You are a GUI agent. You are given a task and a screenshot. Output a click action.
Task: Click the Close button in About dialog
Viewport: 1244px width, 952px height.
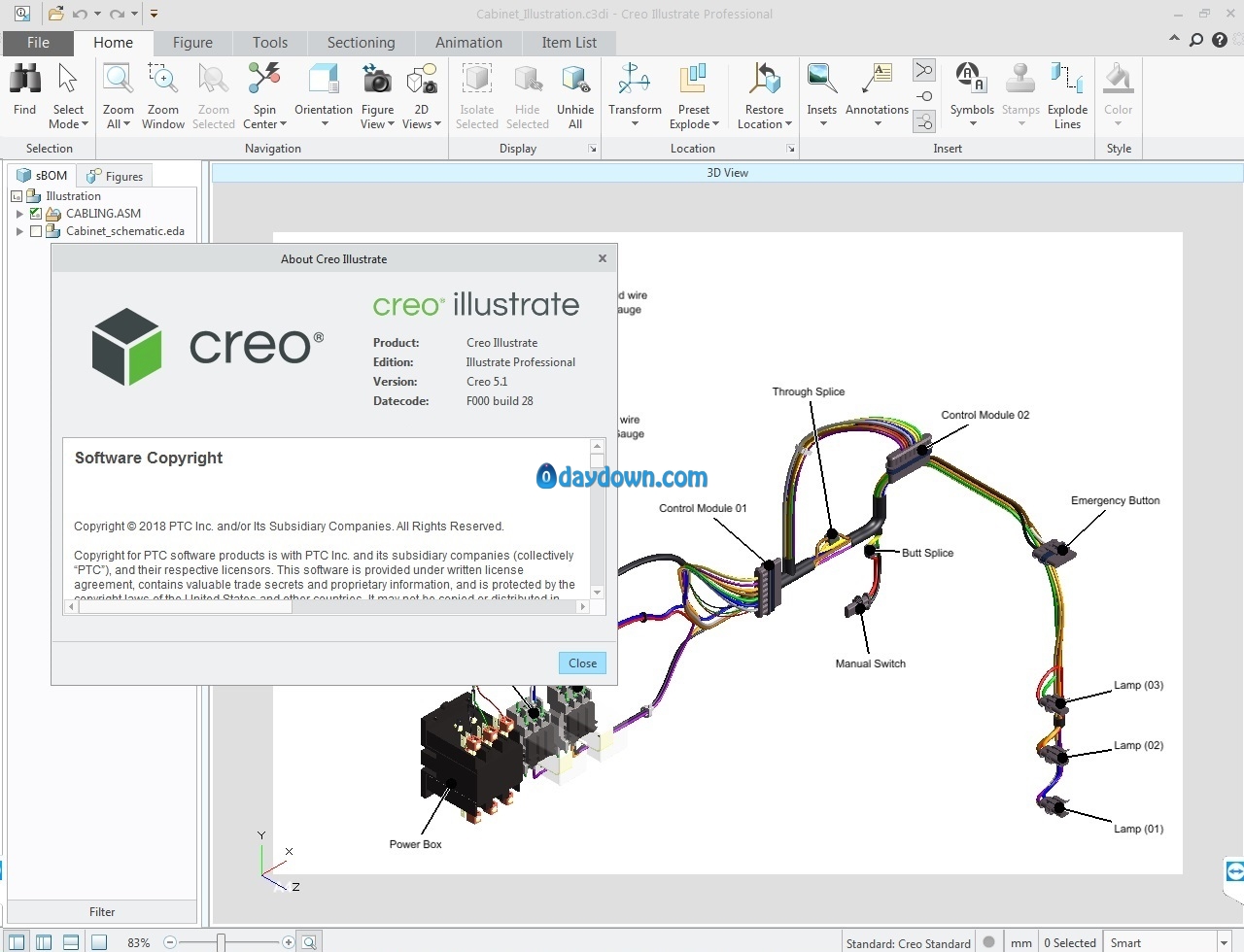pos(582,663)
